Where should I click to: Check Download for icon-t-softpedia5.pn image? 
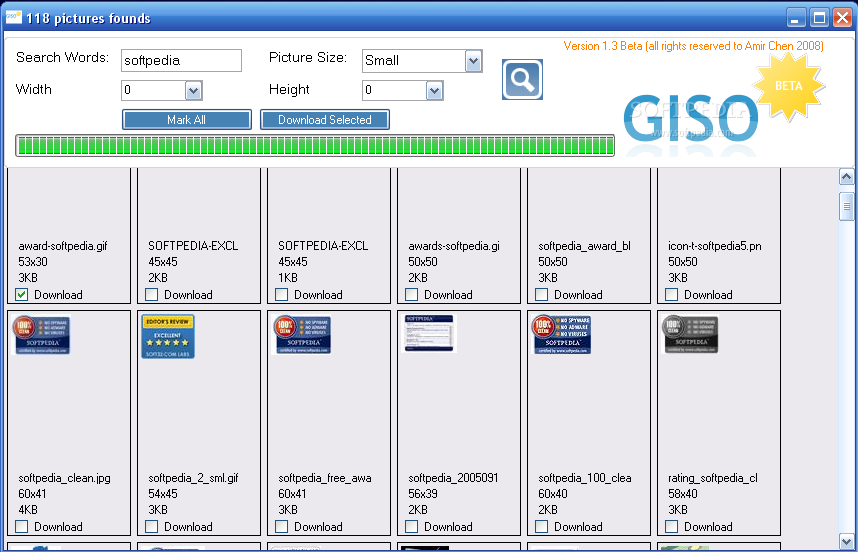tap(671, 295)
